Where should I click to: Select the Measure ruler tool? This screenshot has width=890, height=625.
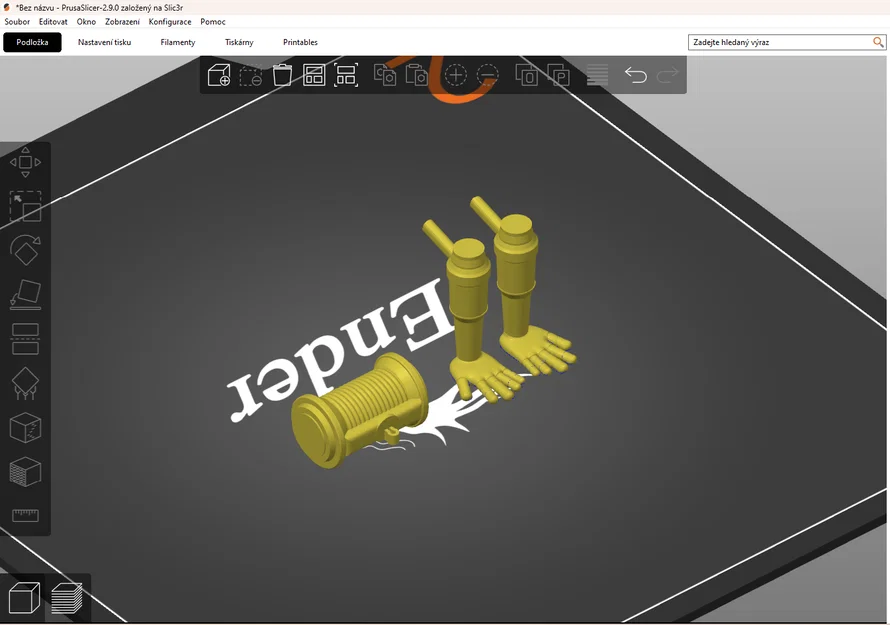coord(26,515)
